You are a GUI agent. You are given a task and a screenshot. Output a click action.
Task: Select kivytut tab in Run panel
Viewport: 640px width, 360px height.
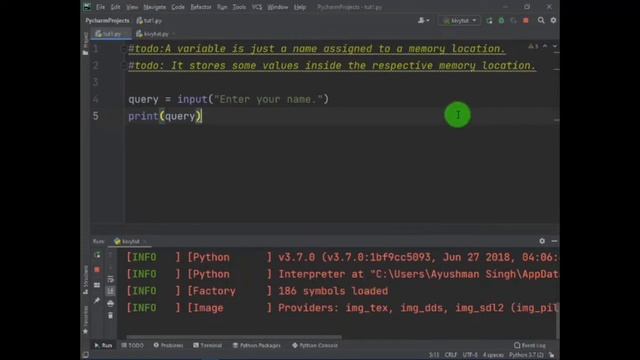coord(130,242)
